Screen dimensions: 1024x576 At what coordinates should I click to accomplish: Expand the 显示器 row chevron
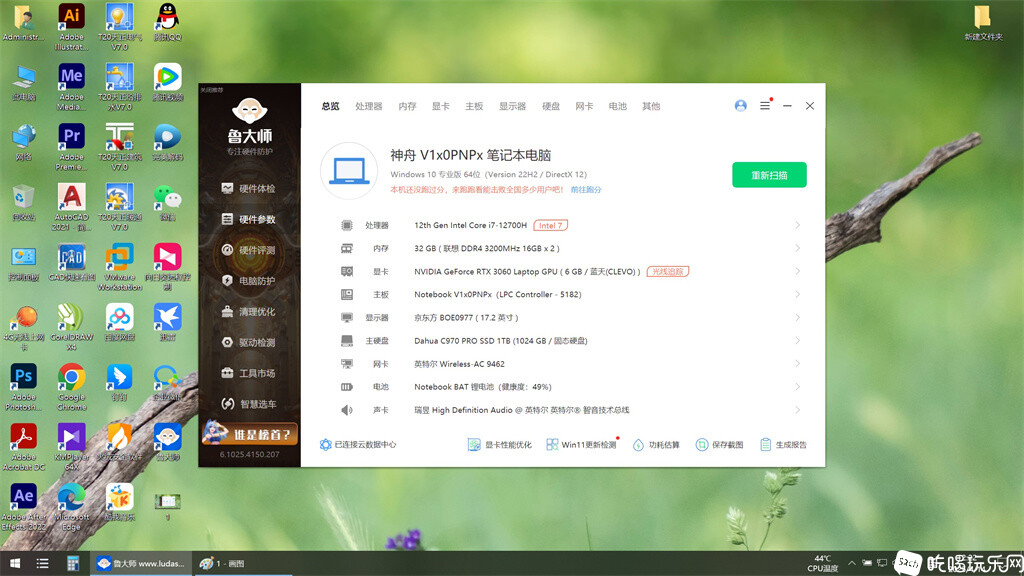click(797, 317)
